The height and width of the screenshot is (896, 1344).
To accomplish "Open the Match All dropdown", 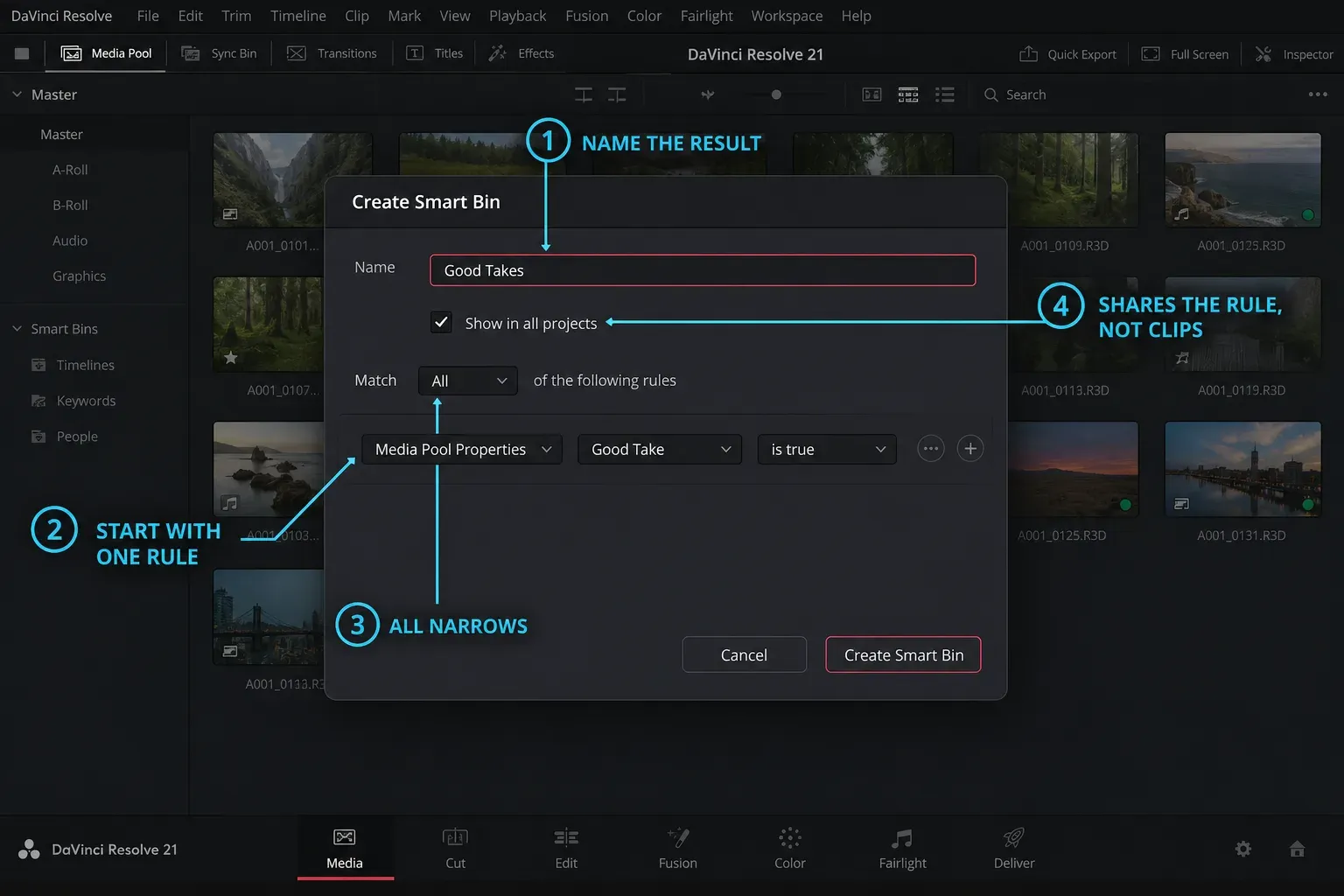I will (x=468, y=381).
